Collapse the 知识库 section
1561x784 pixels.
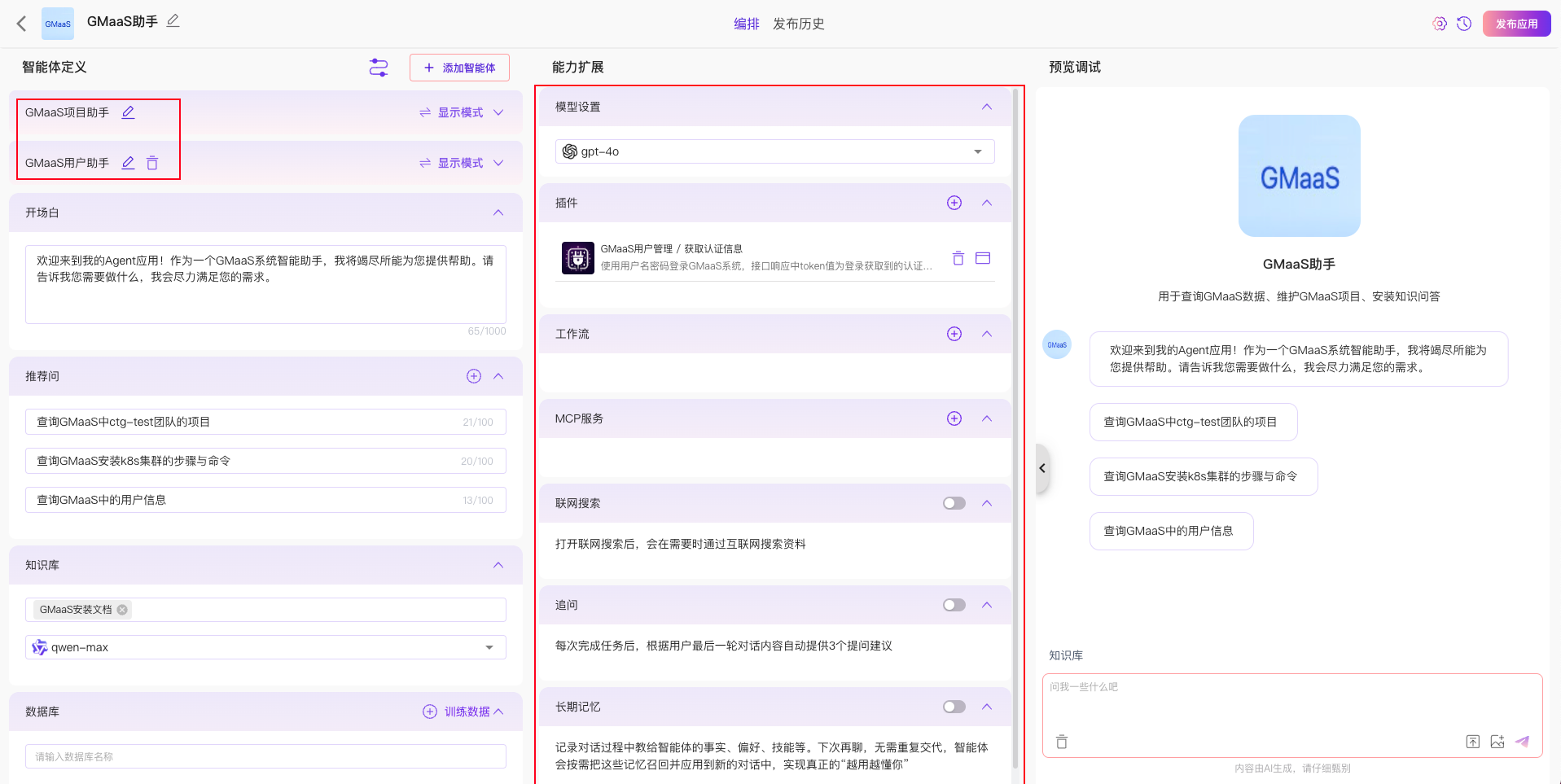click(498, 565)
